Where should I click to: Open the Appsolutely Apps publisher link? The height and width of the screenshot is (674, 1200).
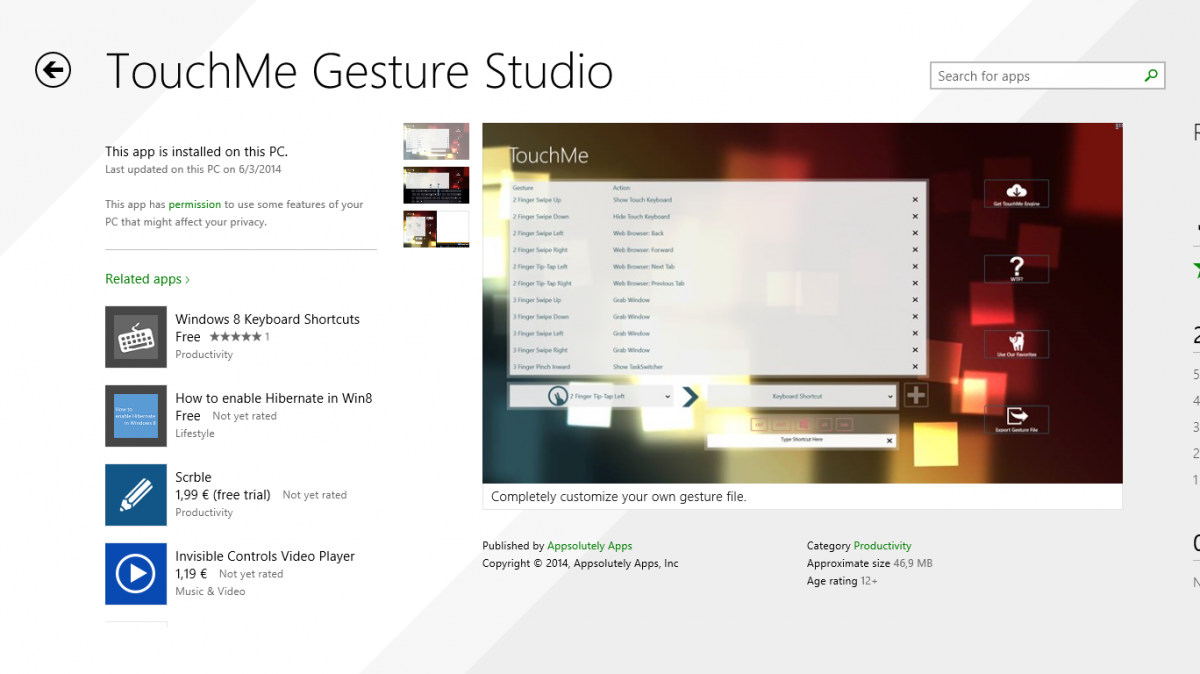pyautogui.click(x=590, y=546)
